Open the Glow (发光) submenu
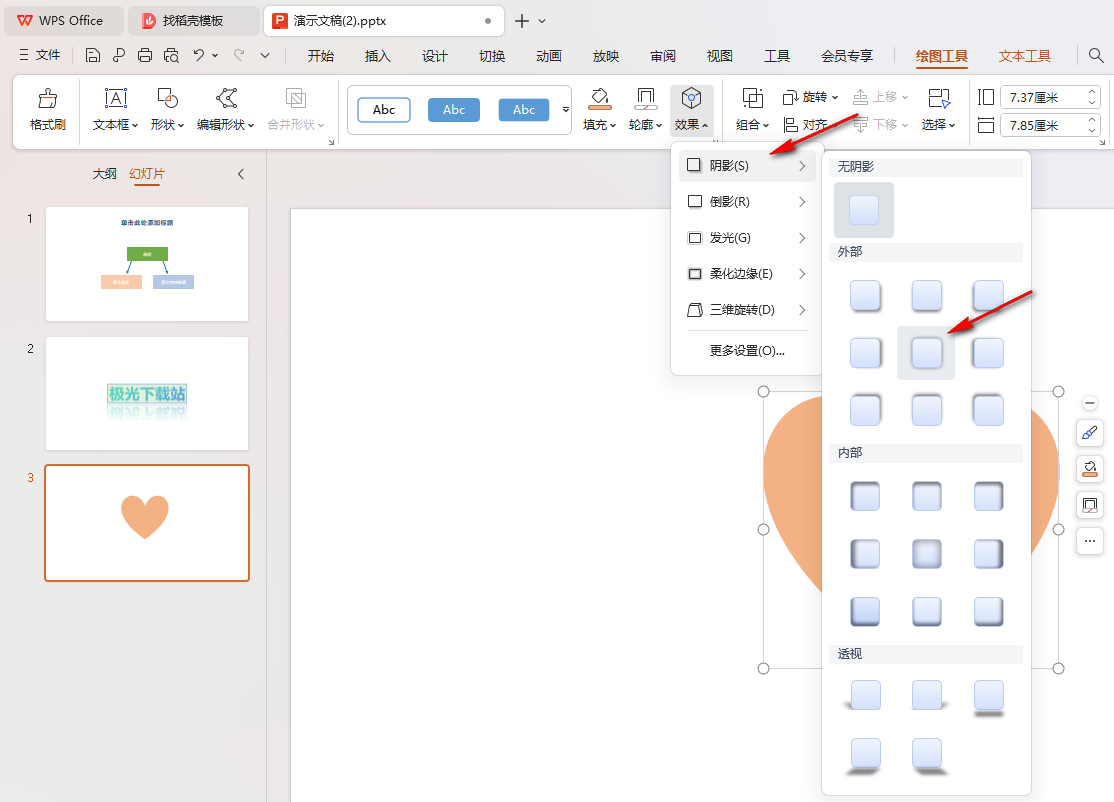 [x=747, y=238]
